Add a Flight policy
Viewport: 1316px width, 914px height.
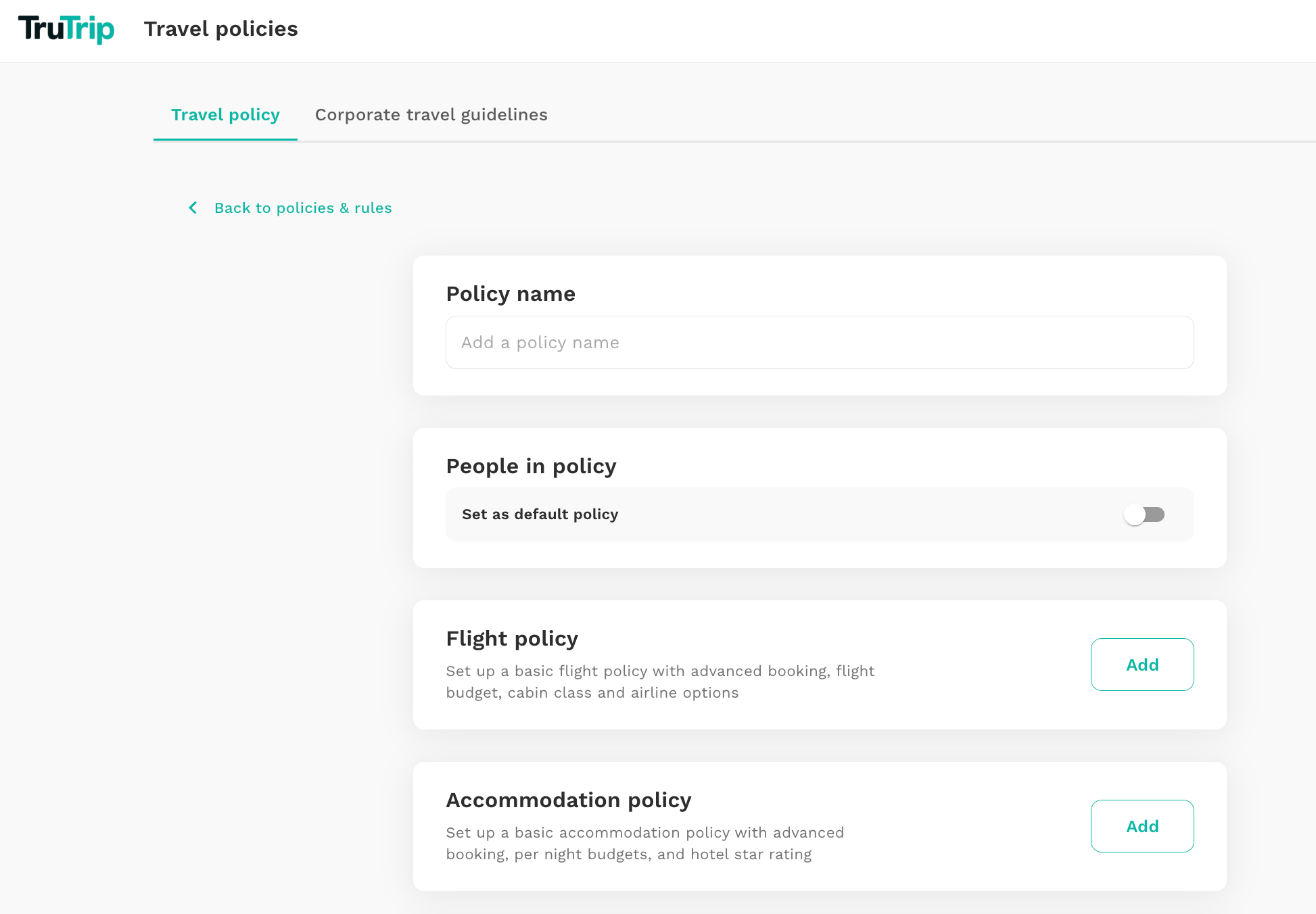tap(1142, 665)
